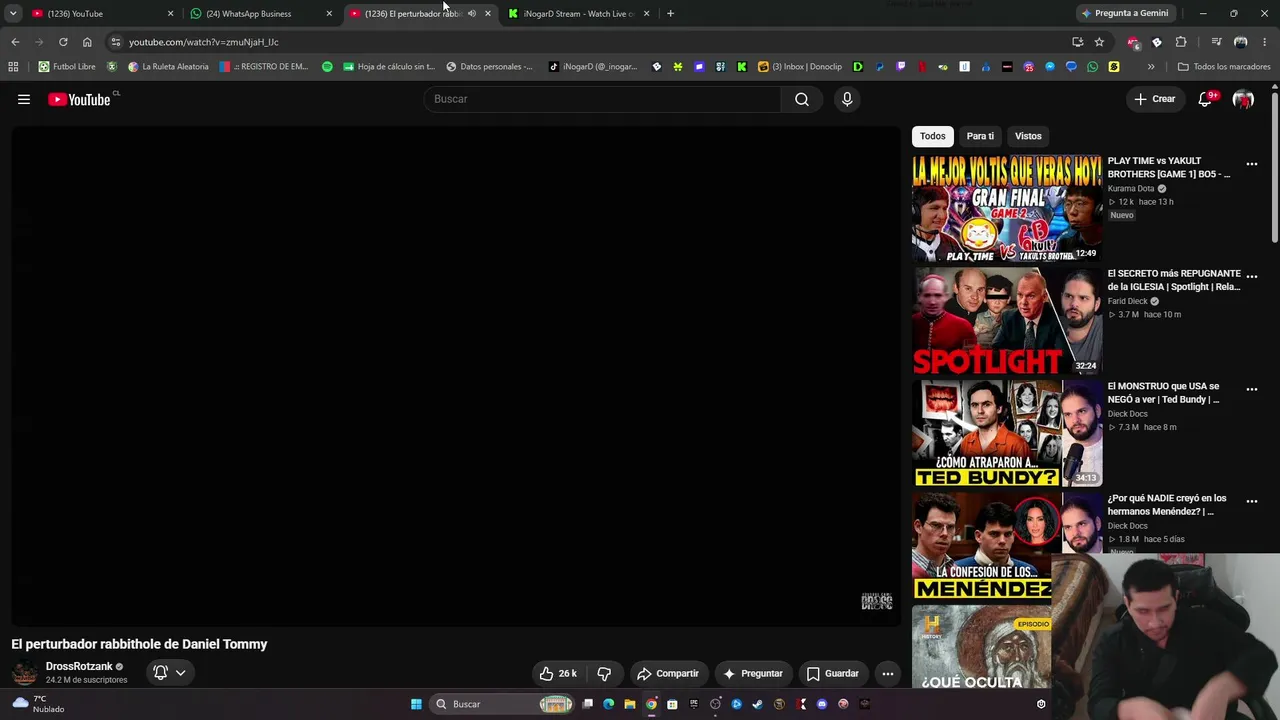
Task: Open the Chrome apps grid shortcut
Action: (13, 67)
